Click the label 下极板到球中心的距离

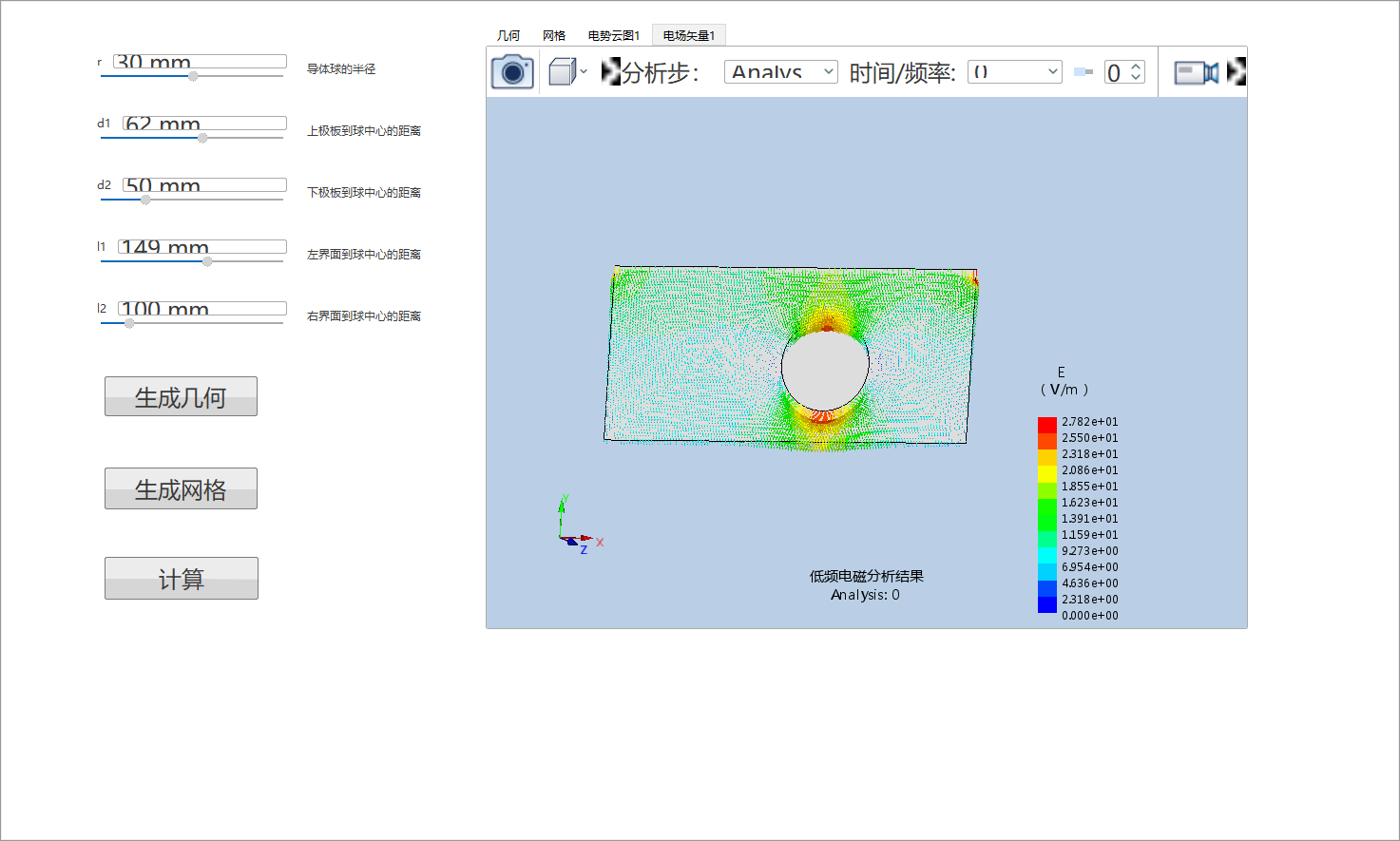[x=364, y=193]
